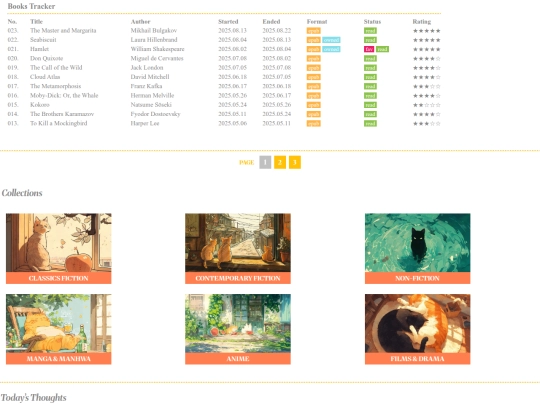Screen dimensions: 540x405
Task: Click the Films & Drama orange label
Action: click(x=417, y=359)
